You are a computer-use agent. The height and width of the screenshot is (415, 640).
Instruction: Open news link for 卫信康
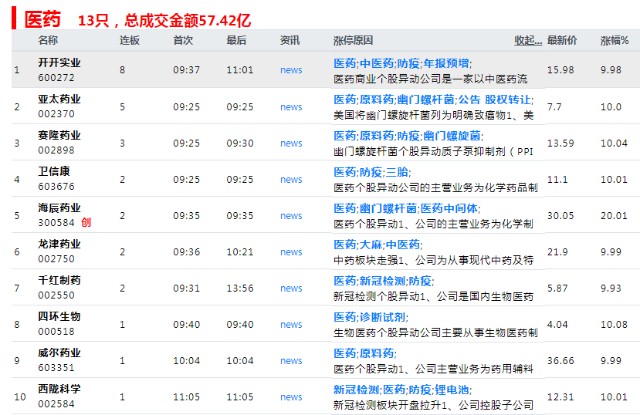click(291, 180)
